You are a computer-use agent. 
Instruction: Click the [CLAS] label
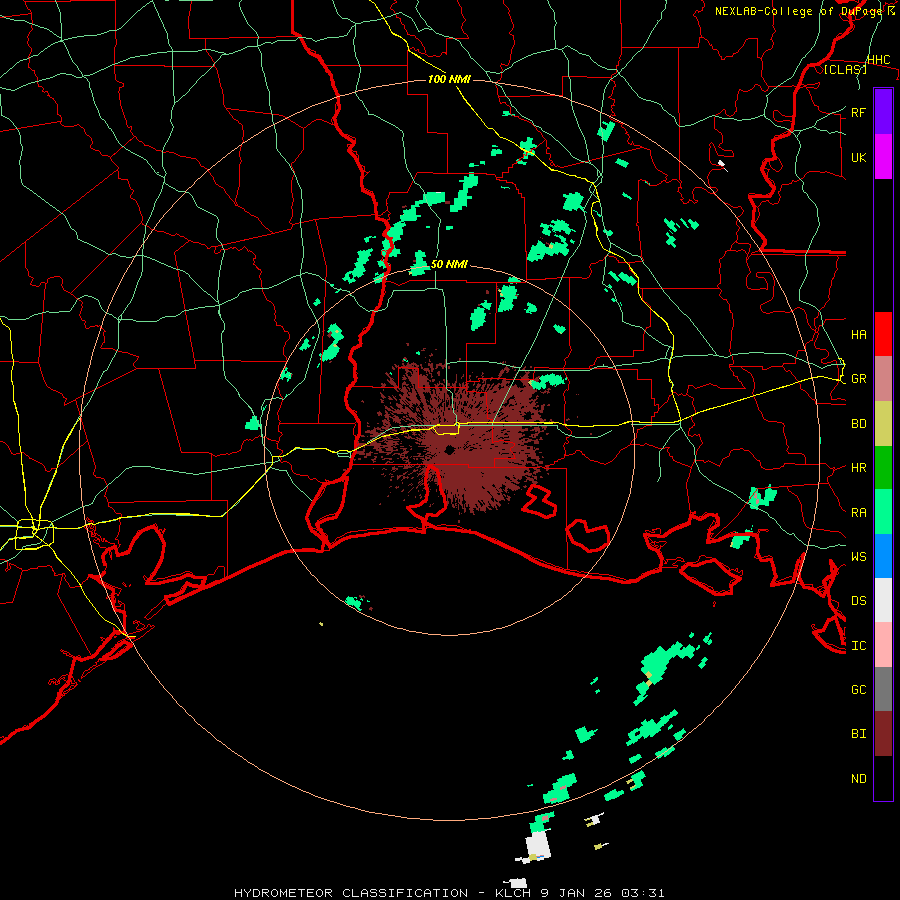coord(845,70)
